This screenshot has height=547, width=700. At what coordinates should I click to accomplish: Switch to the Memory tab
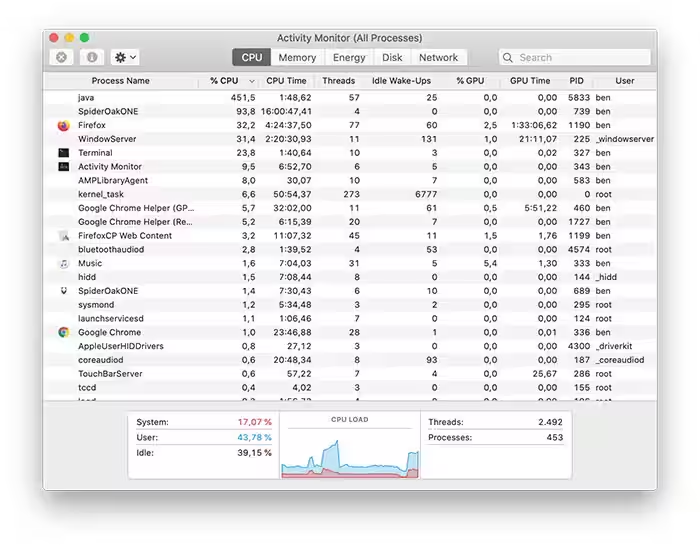tap(297, 57)
